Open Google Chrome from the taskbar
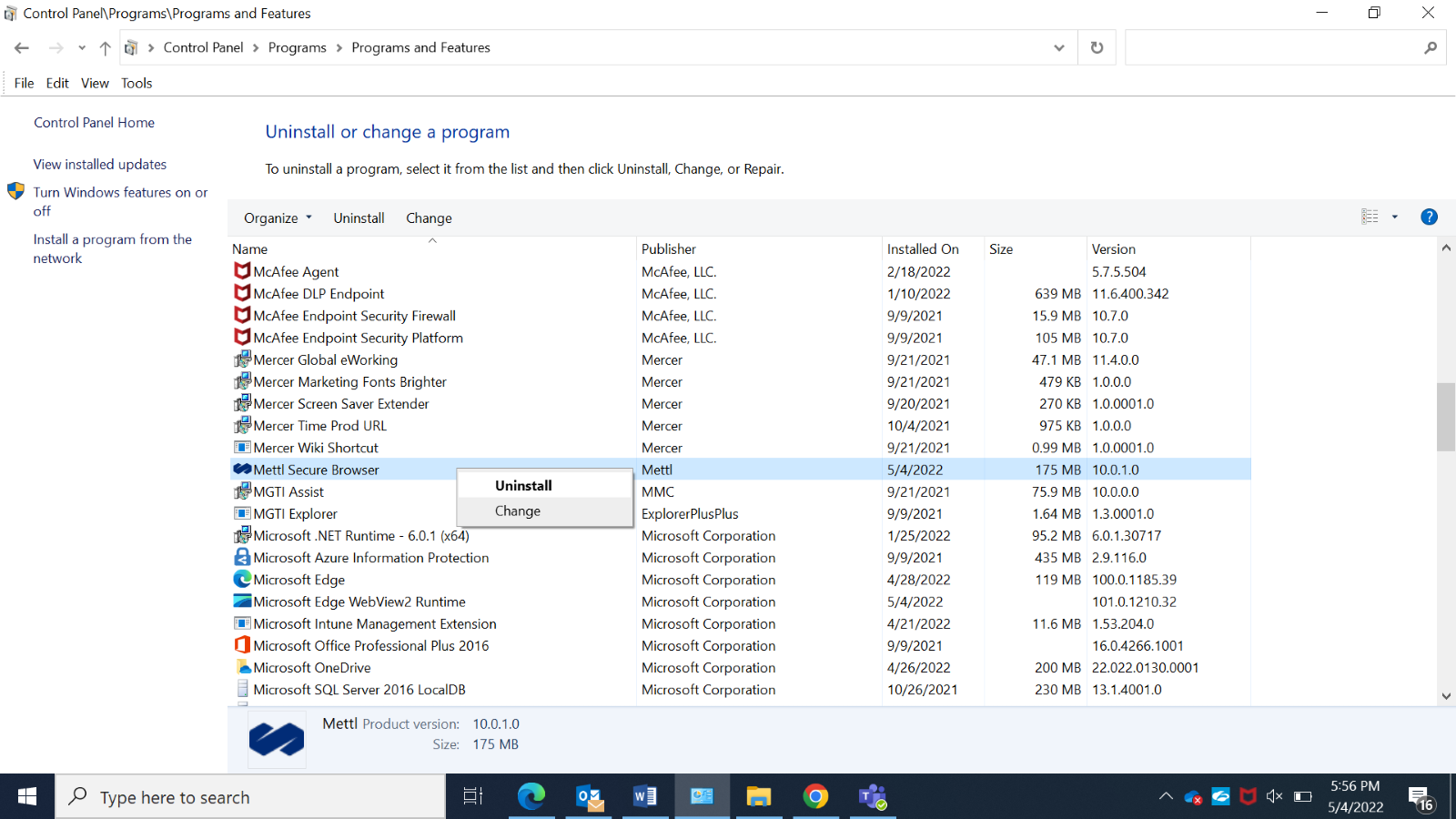Image resolution: width=1456 pixels, height=819 pixels. pos(815,796)
